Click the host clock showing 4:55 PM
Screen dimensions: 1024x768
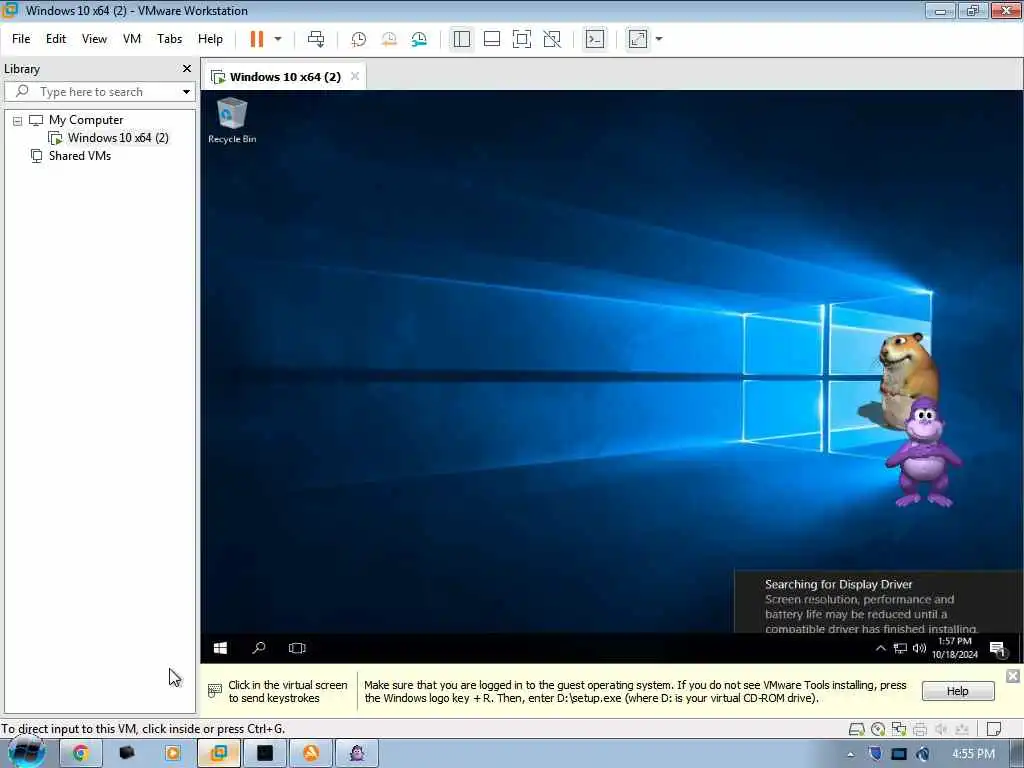[x=973, y=754]
